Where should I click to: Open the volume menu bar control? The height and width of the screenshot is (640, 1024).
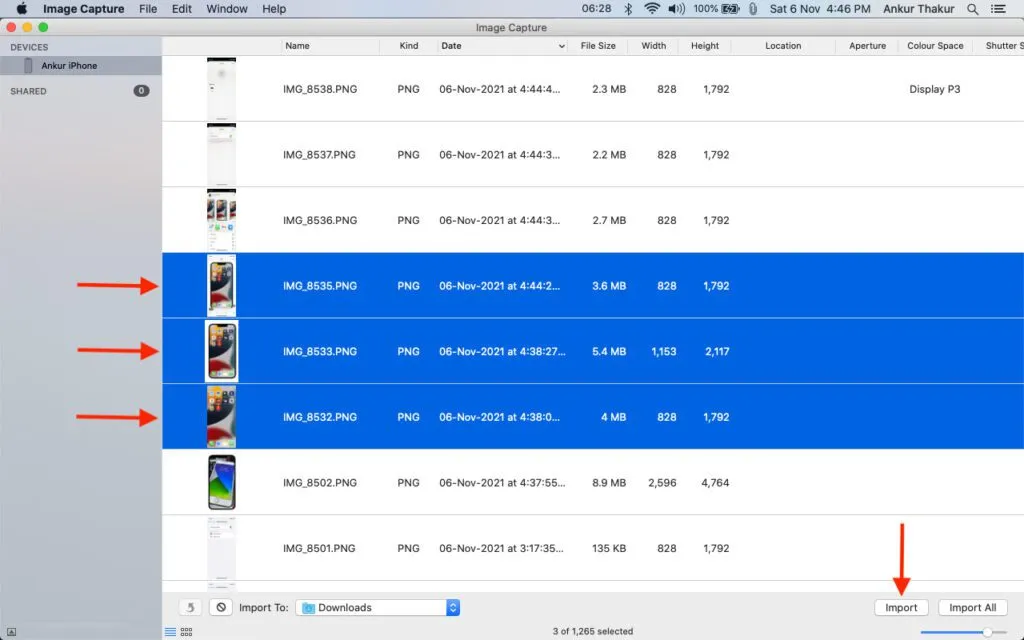click(x=676, y=8)
